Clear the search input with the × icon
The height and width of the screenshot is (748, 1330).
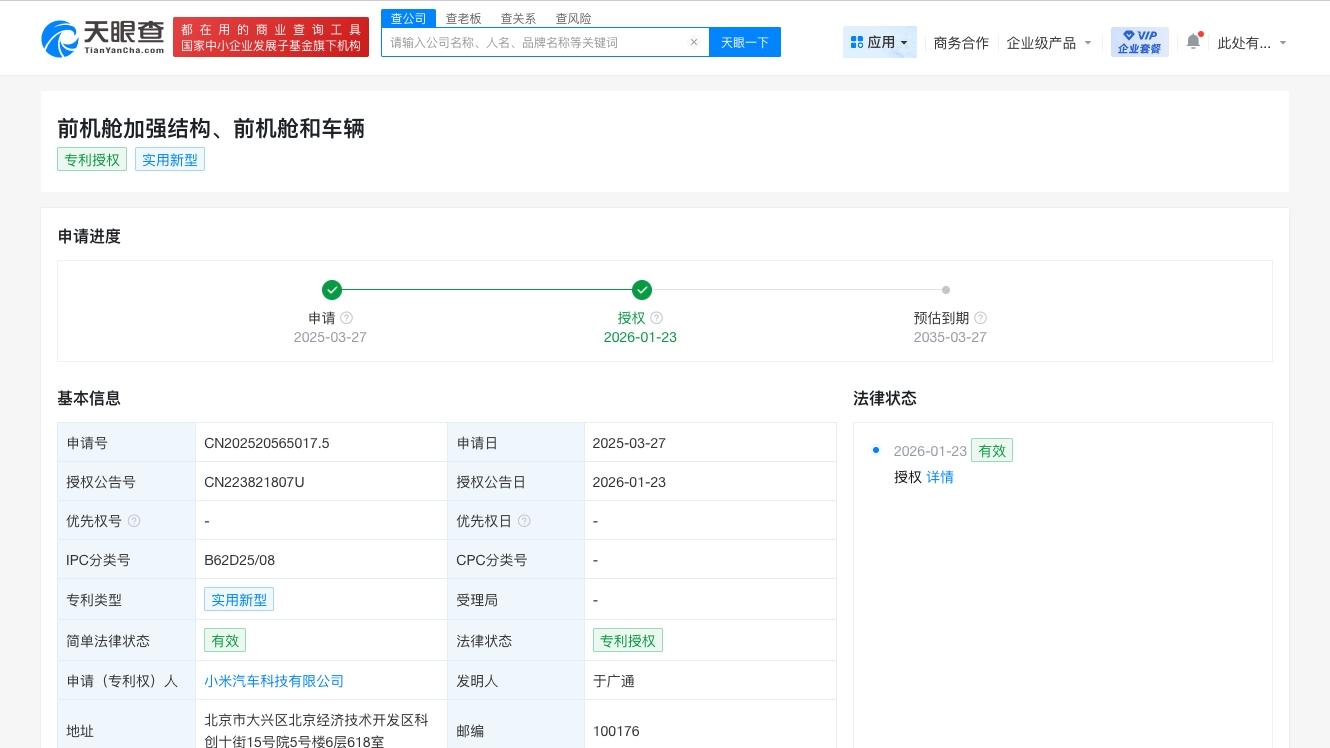(x=694, y=42)
